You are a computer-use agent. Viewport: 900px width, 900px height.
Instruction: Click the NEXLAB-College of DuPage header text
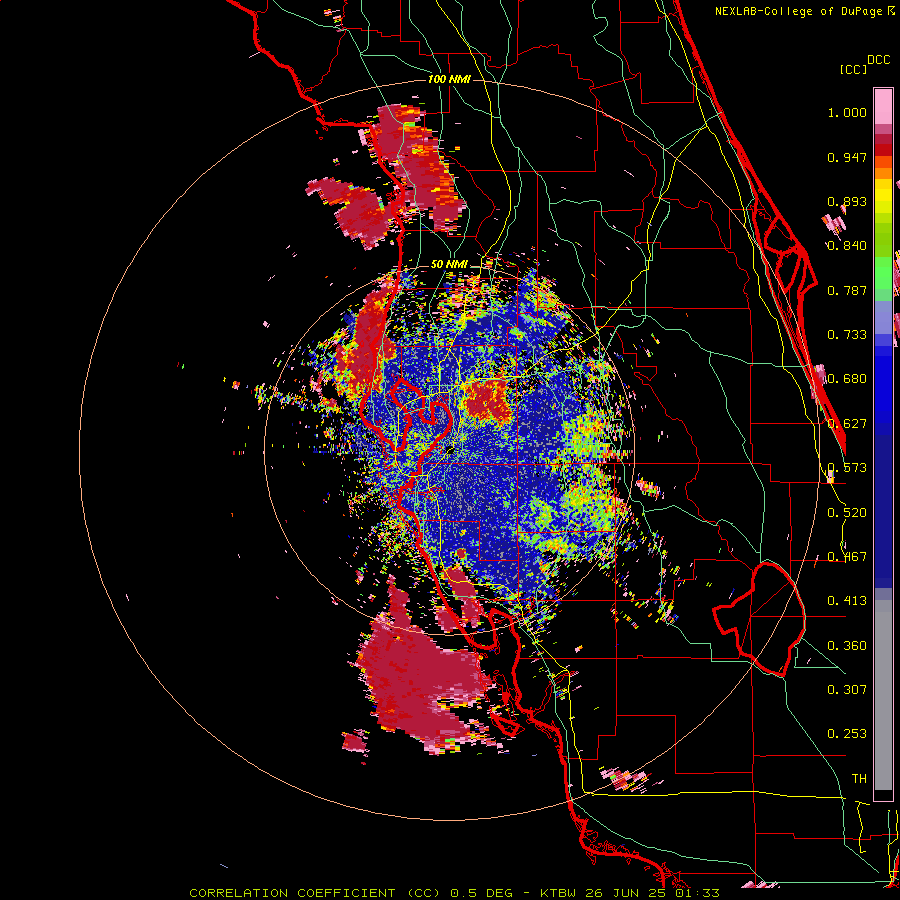tap(798, 11)
